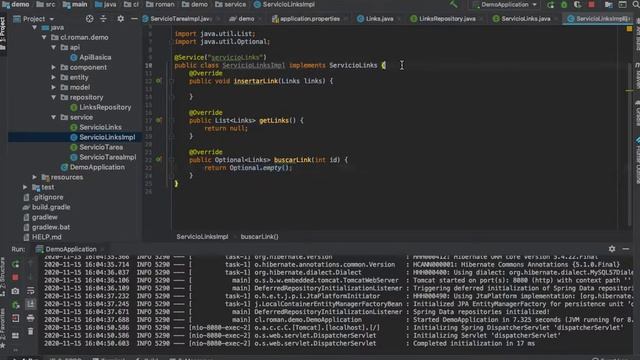The image size is (640, 360).
Task: Collapse the service package
Action: pyautogui.click(x=54, y=117)
